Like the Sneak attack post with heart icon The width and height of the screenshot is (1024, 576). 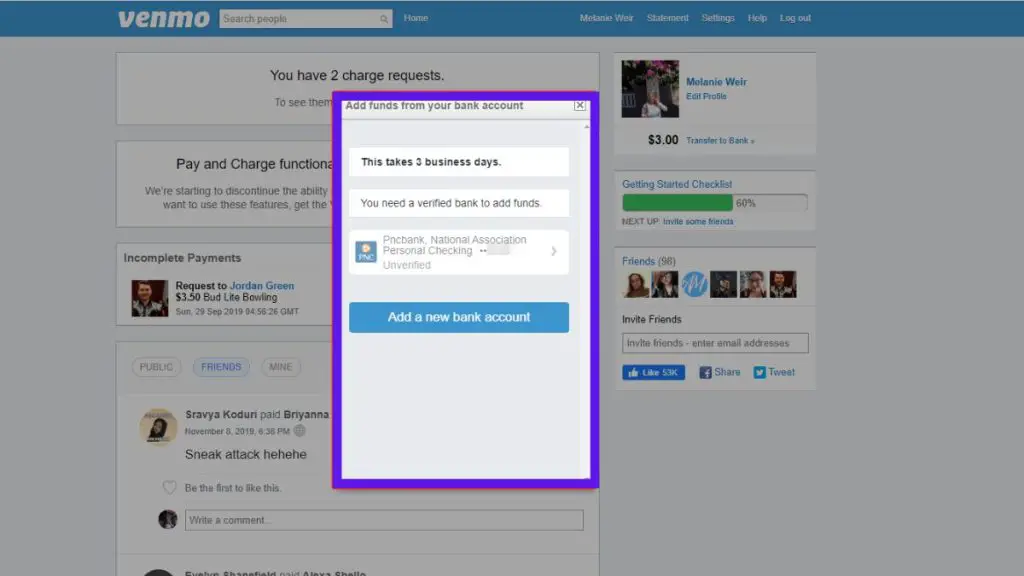point(169,488)
